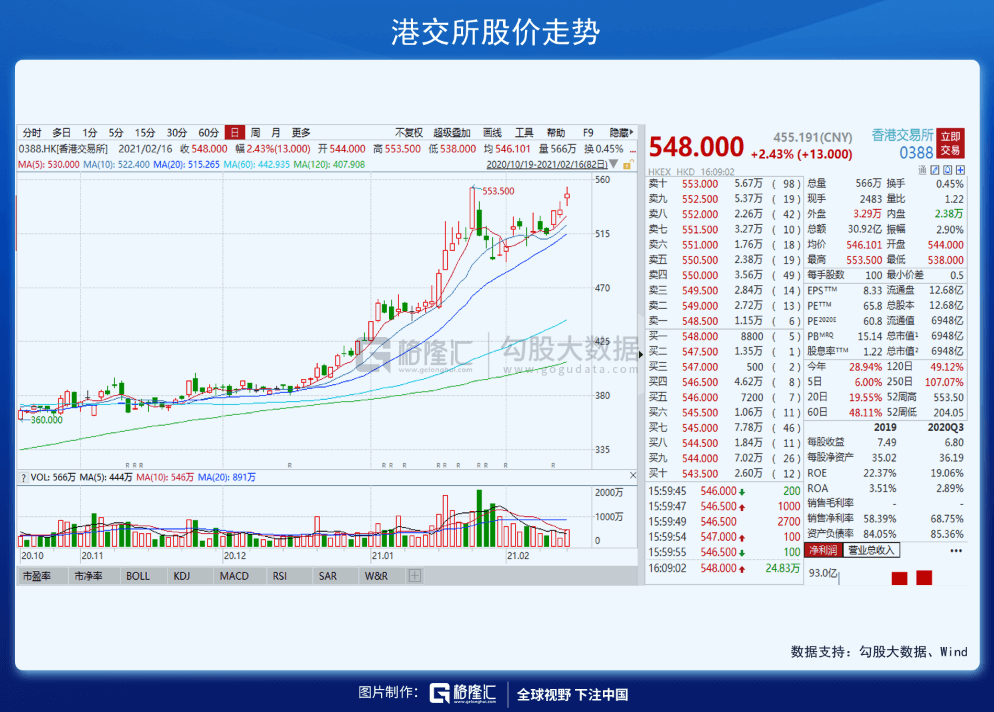Click the alert bell icon under 0388
Screen dimensions: 994x712
947,170
